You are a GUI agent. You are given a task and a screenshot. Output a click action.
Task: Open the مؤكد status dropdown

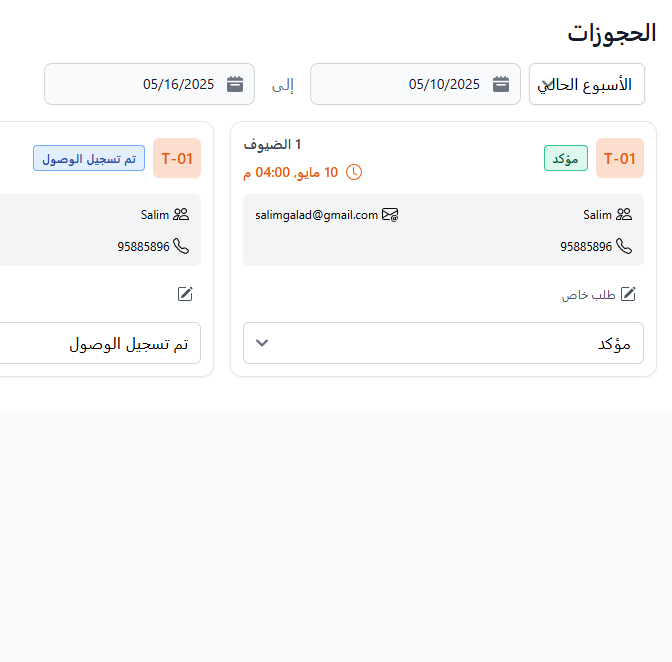point(443,343)
